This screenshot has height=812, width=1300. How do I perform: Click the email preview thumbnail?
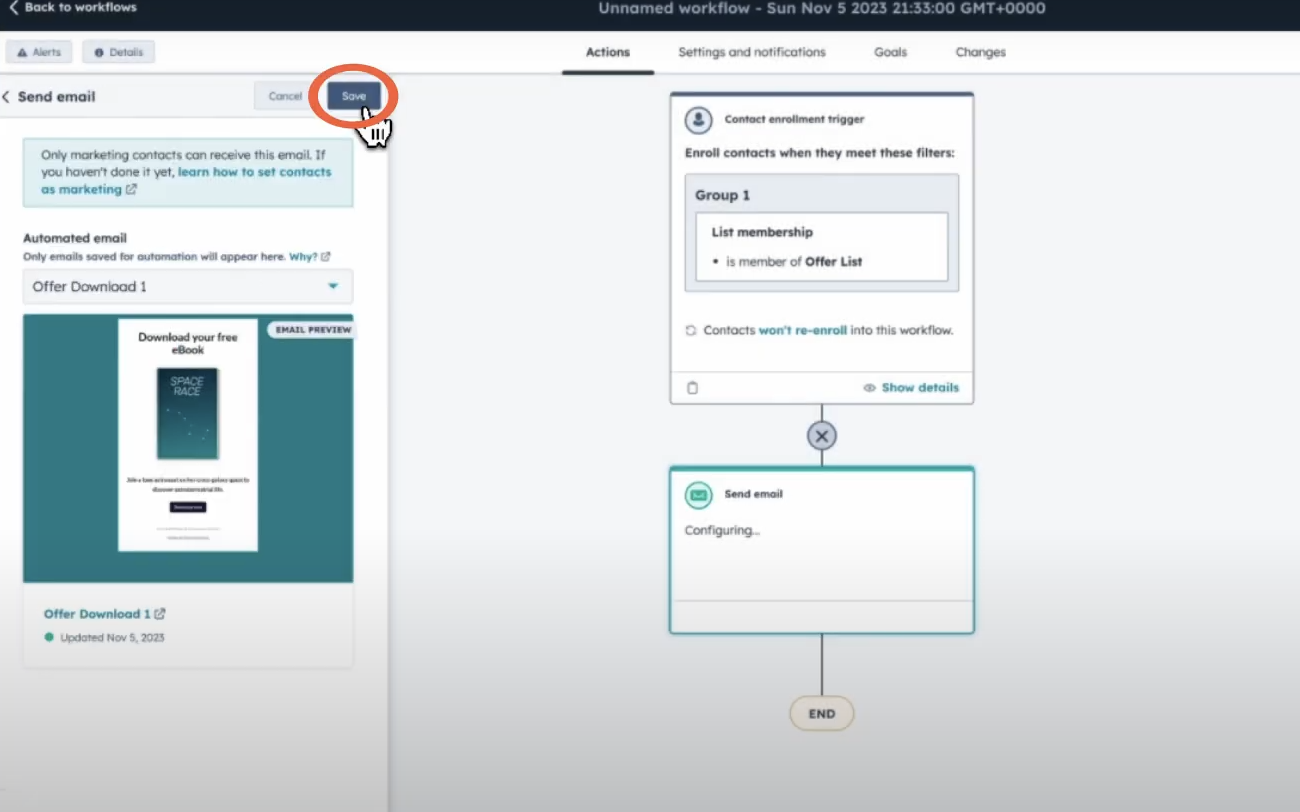tap(188, 448)
